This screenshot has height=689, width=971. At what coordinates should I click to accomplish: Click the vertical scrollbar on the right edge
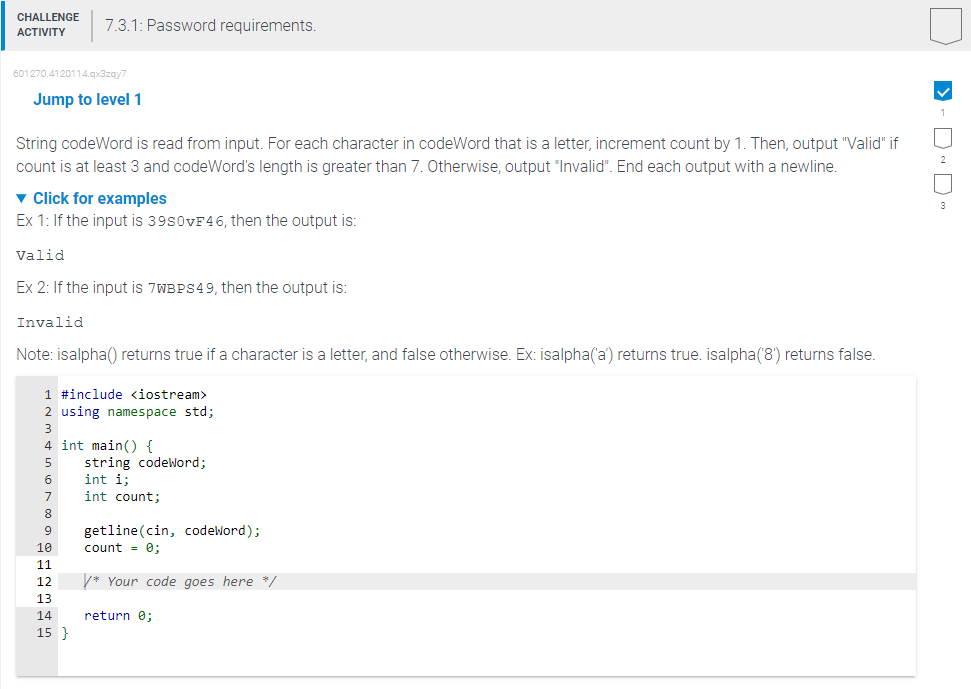point(966,345)
